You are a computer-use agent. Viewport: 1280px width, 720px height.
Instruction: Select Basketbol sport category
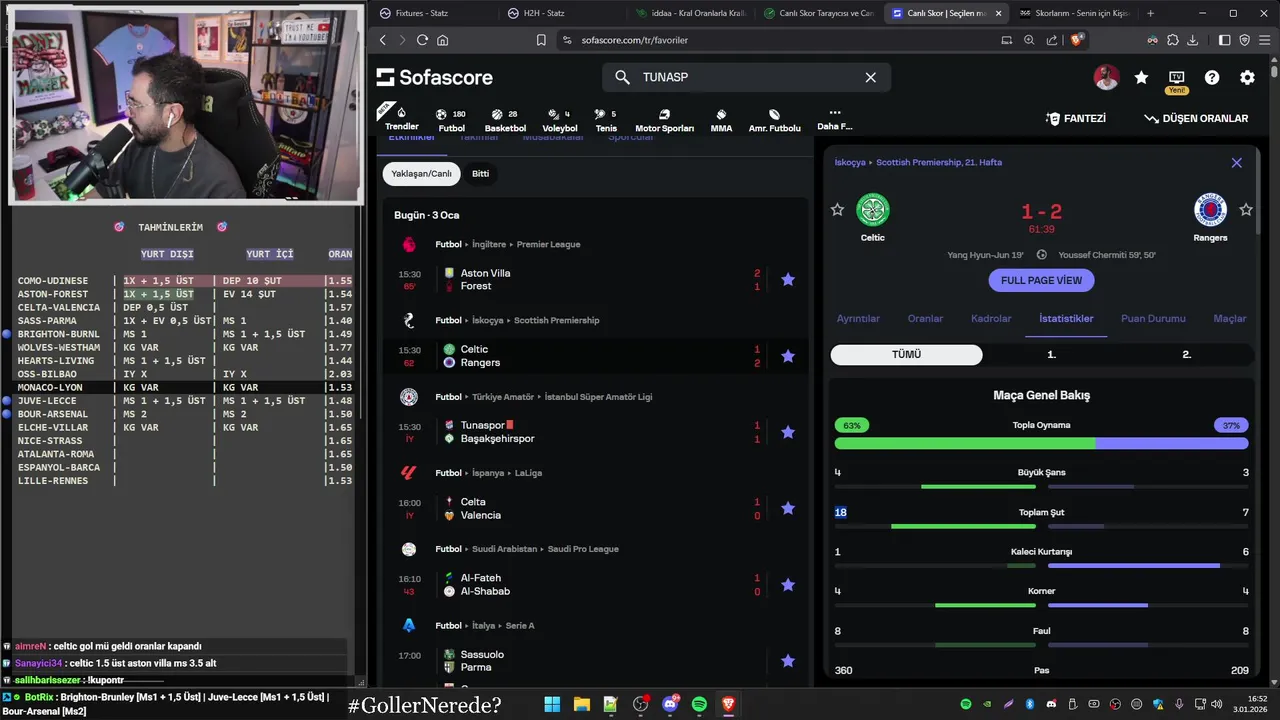click(505, 120)
